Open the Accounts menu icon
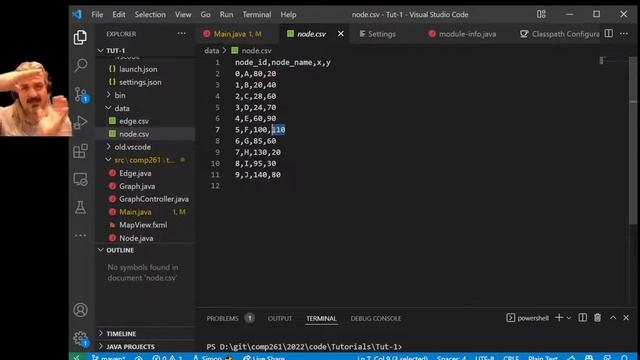640x360 pixels. click(80, 310)
